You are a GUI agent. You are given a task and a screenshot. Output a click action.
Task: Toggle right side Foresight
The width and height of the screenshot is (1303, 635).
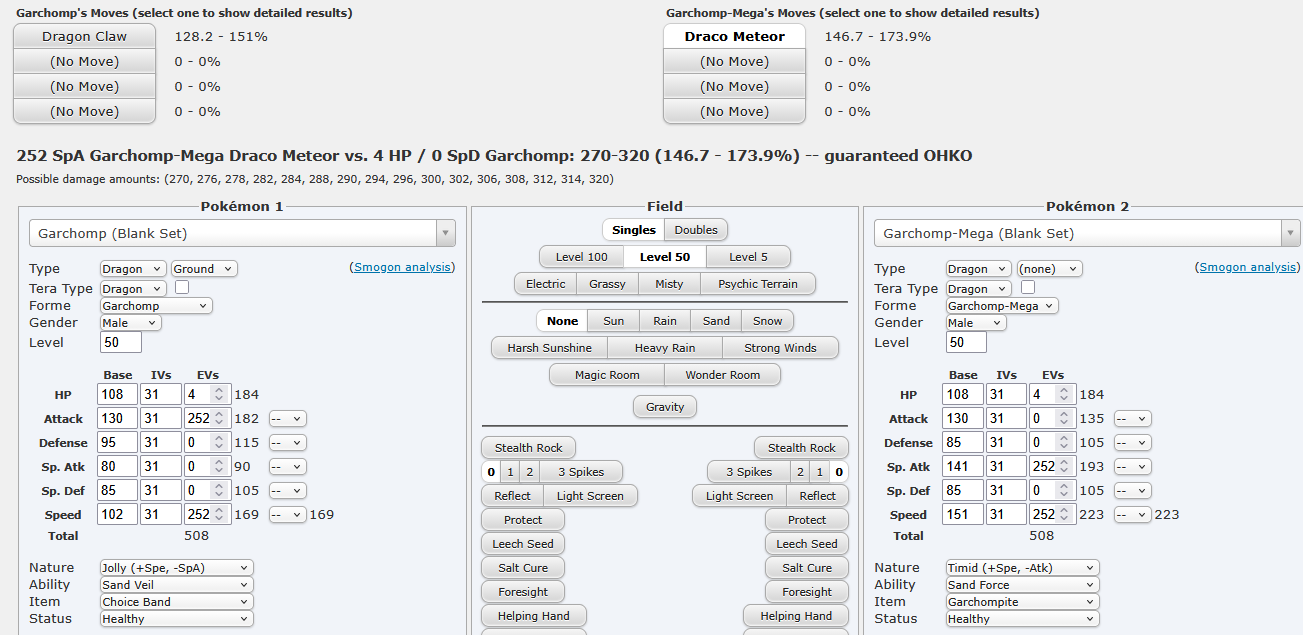click(807, 592)
